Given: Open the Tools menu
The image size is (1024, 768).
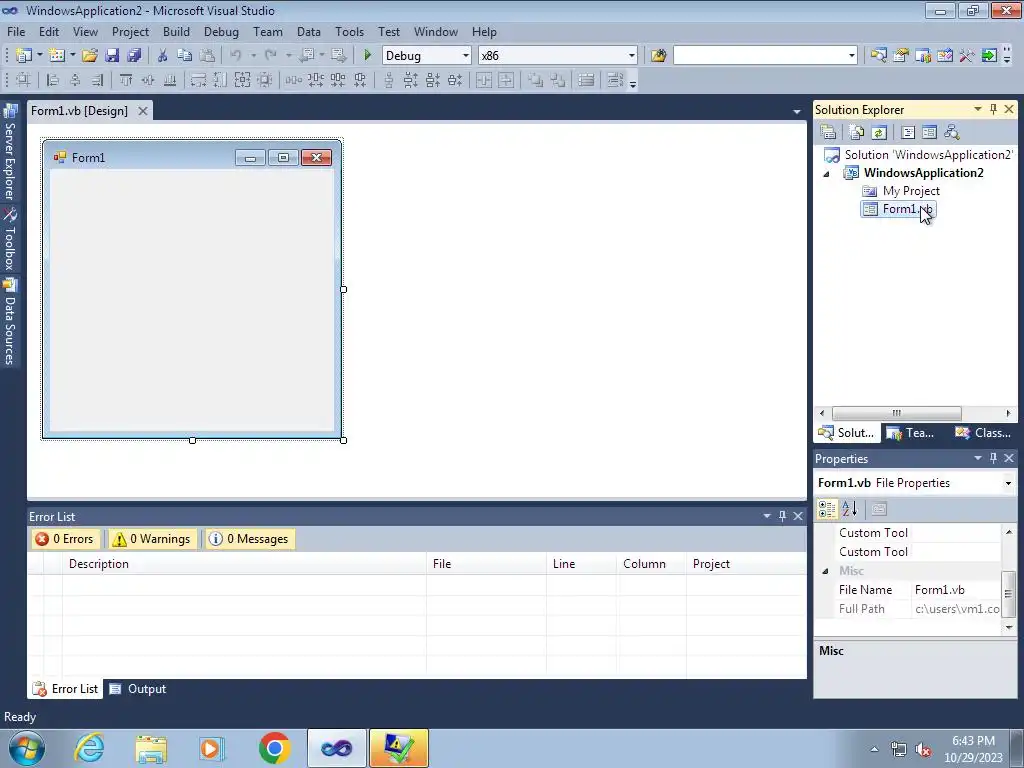Looking at the screenshot, I should pyautogui.click(x=349, y=31).
